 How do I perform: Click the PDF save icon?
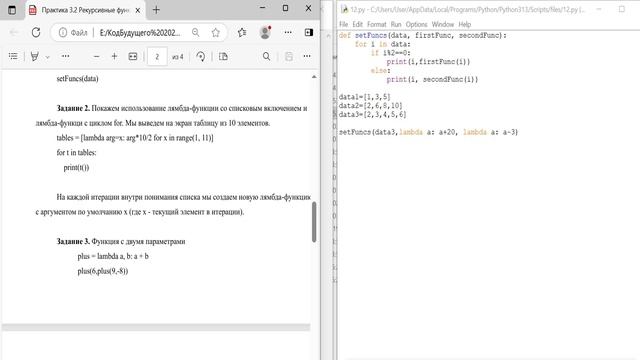coord(289,56)
